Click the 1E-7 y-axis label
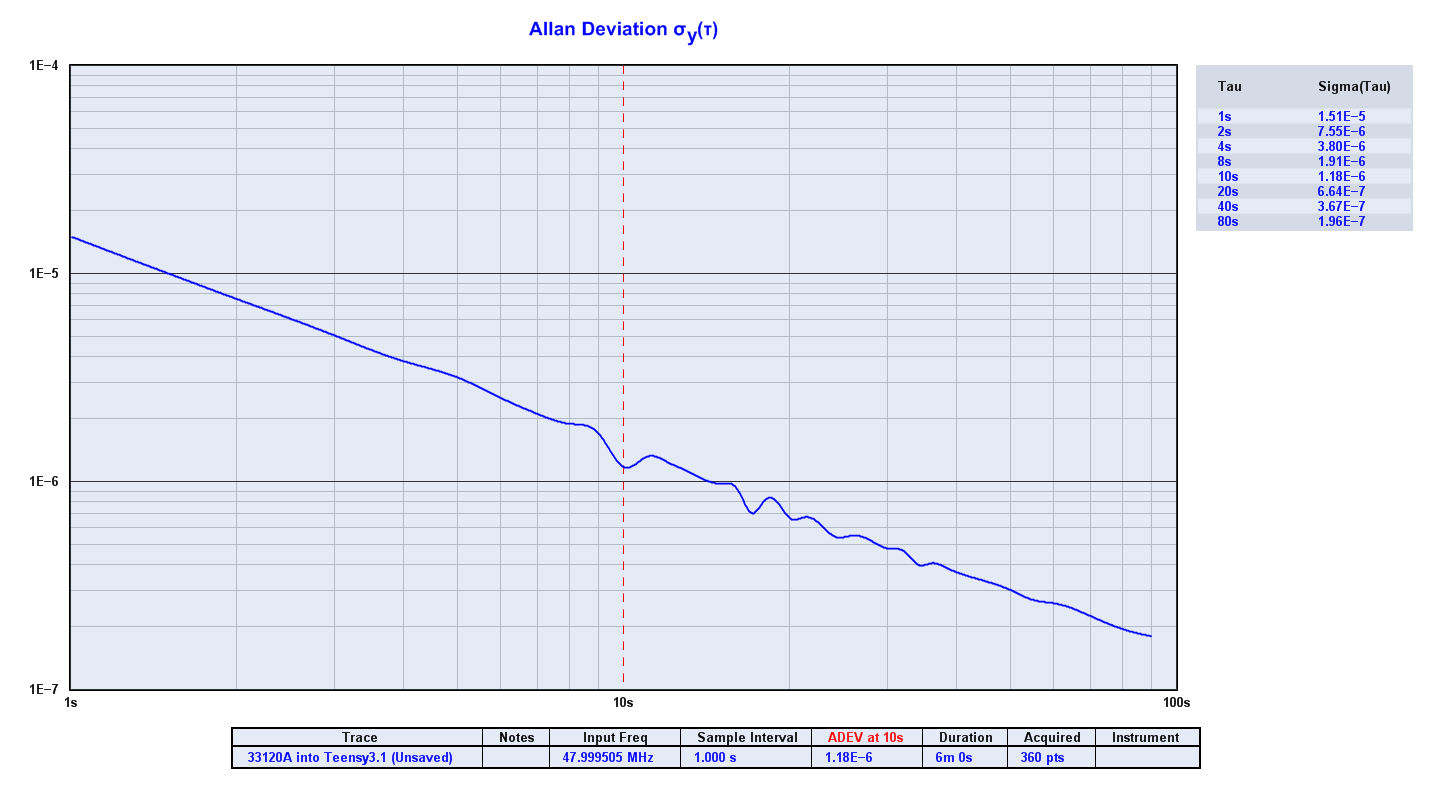Image resolution: width=1432 pixels, height=803 pixels. (x=43, y=690)
